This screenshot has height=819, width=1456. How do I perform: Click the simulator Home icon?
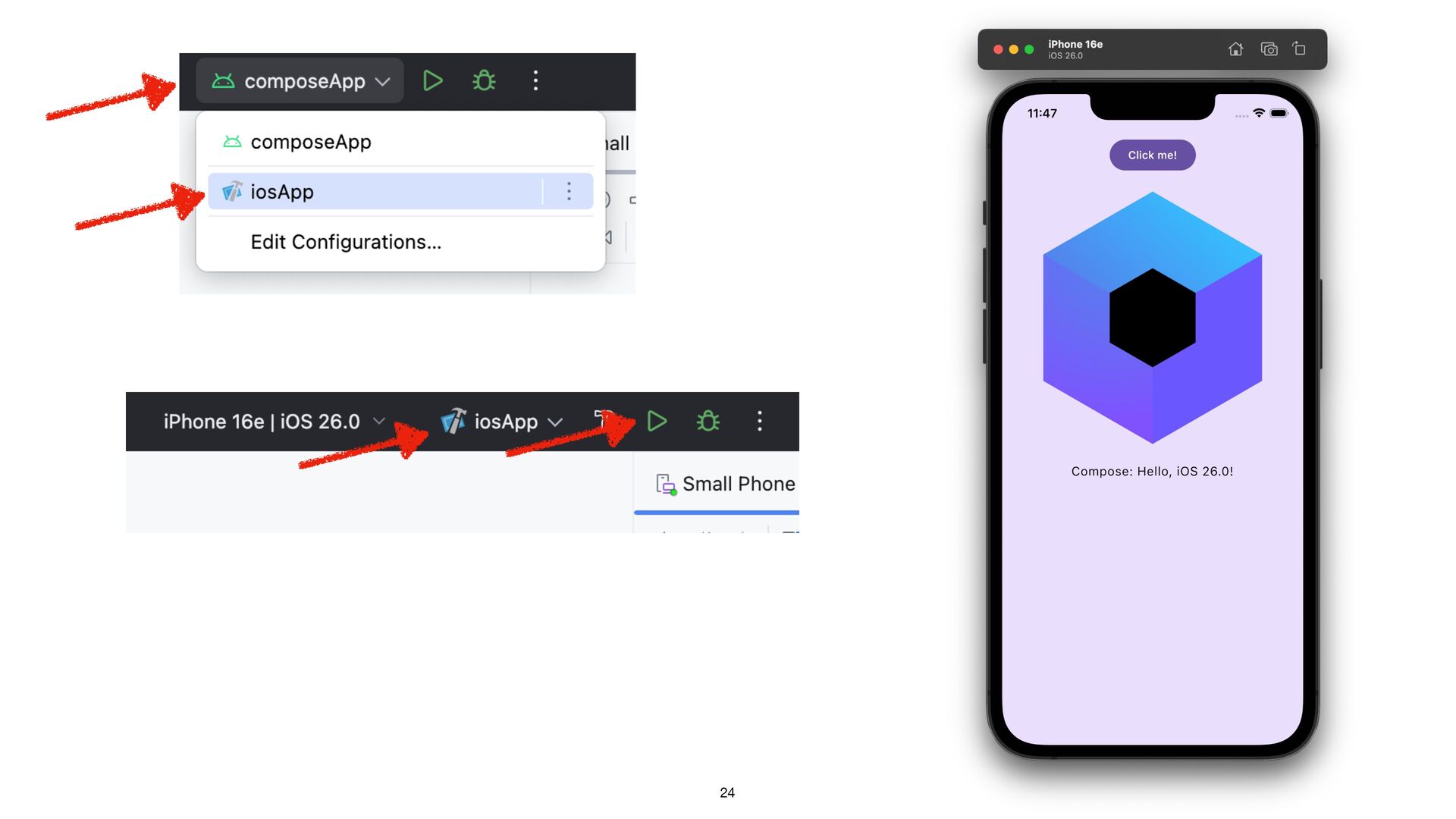click(1235, 49)
